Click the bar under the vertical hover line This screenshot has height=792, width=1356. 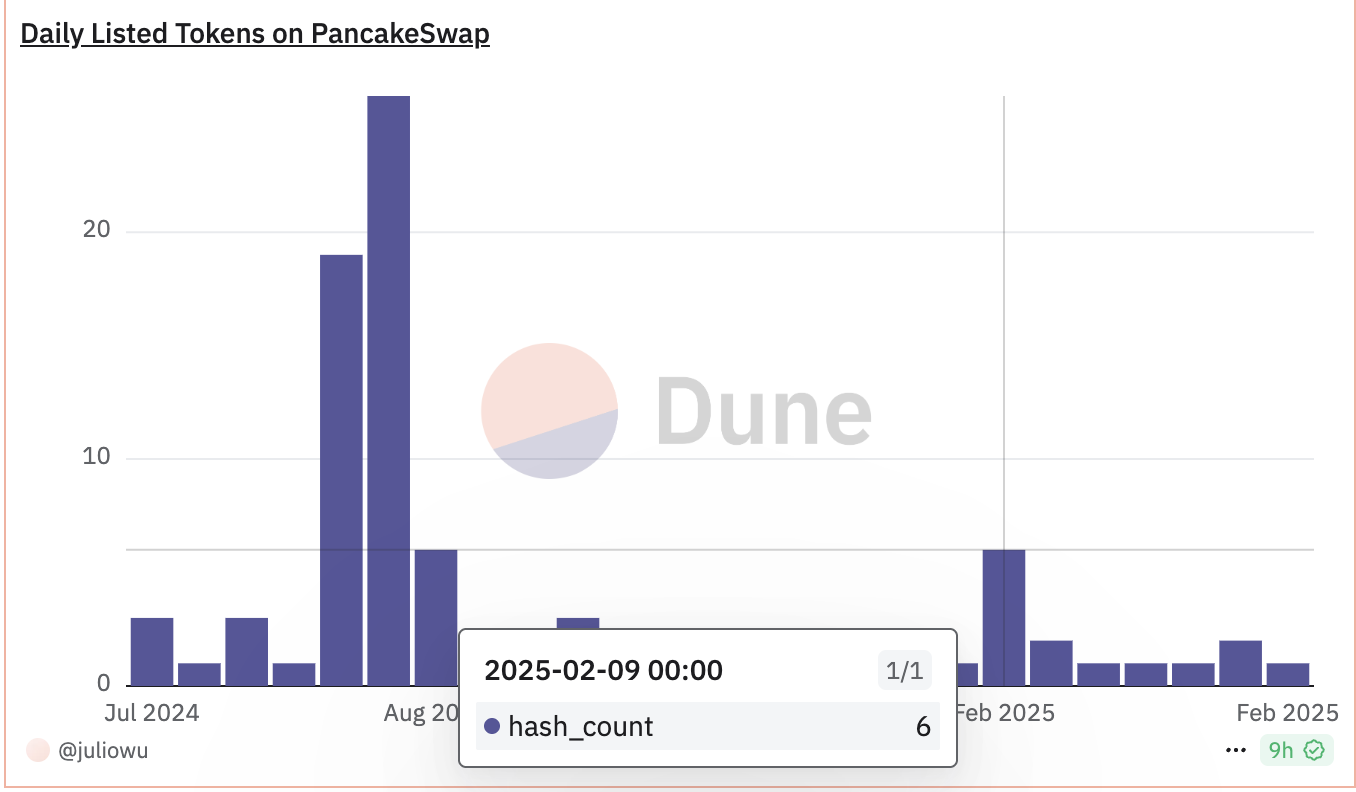pos(1003,617)
